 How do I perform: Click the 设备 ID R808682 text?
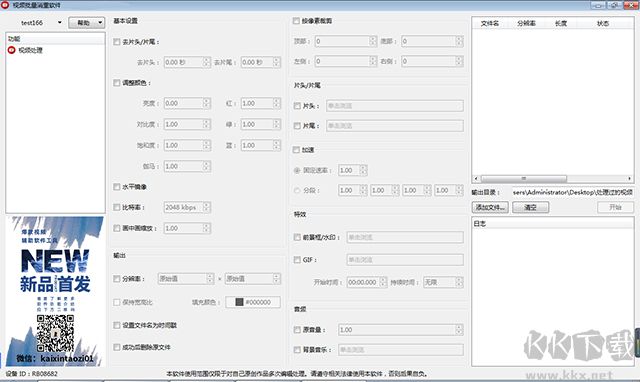click(x=31, y=373)
